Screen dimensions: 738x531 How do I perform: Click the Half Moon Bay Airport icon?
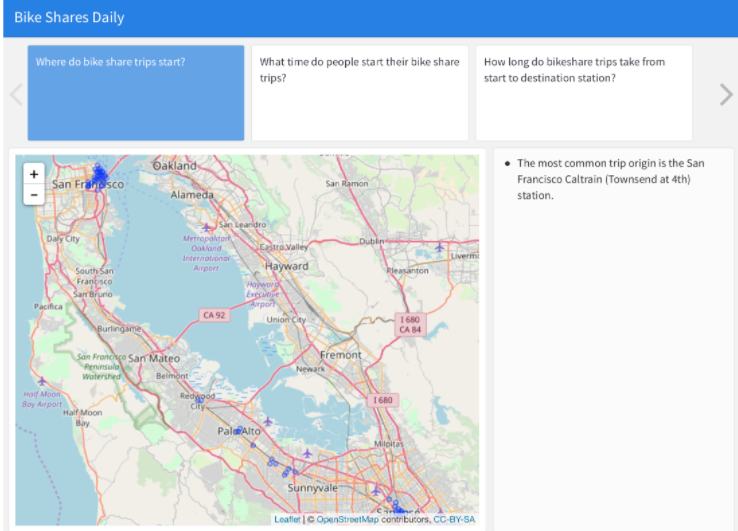pos(42,381)
